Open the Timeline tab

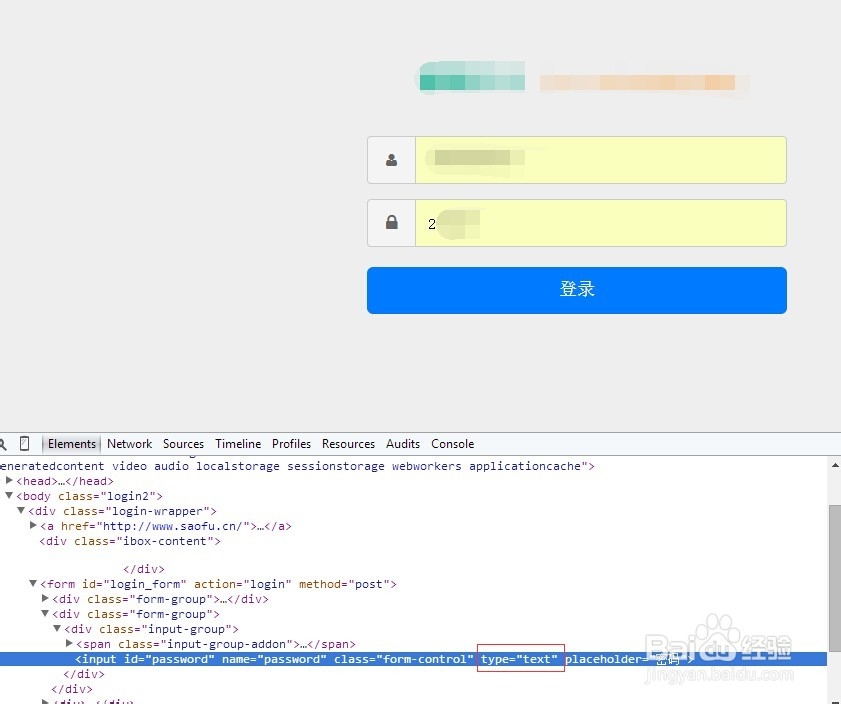(238, 444)
